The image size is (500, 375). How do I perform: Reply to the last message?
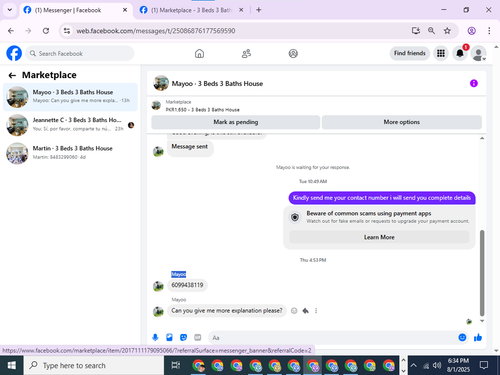click(305, 311)
